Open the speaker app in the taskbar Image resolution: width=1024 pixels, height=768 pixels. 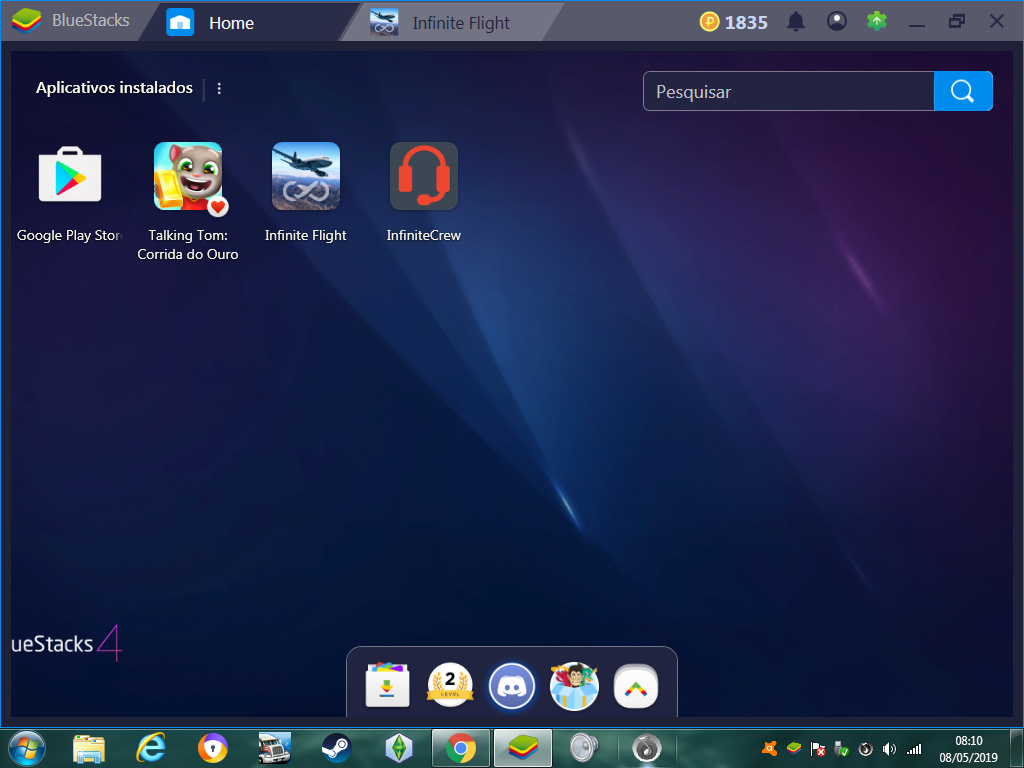(584, 748)
